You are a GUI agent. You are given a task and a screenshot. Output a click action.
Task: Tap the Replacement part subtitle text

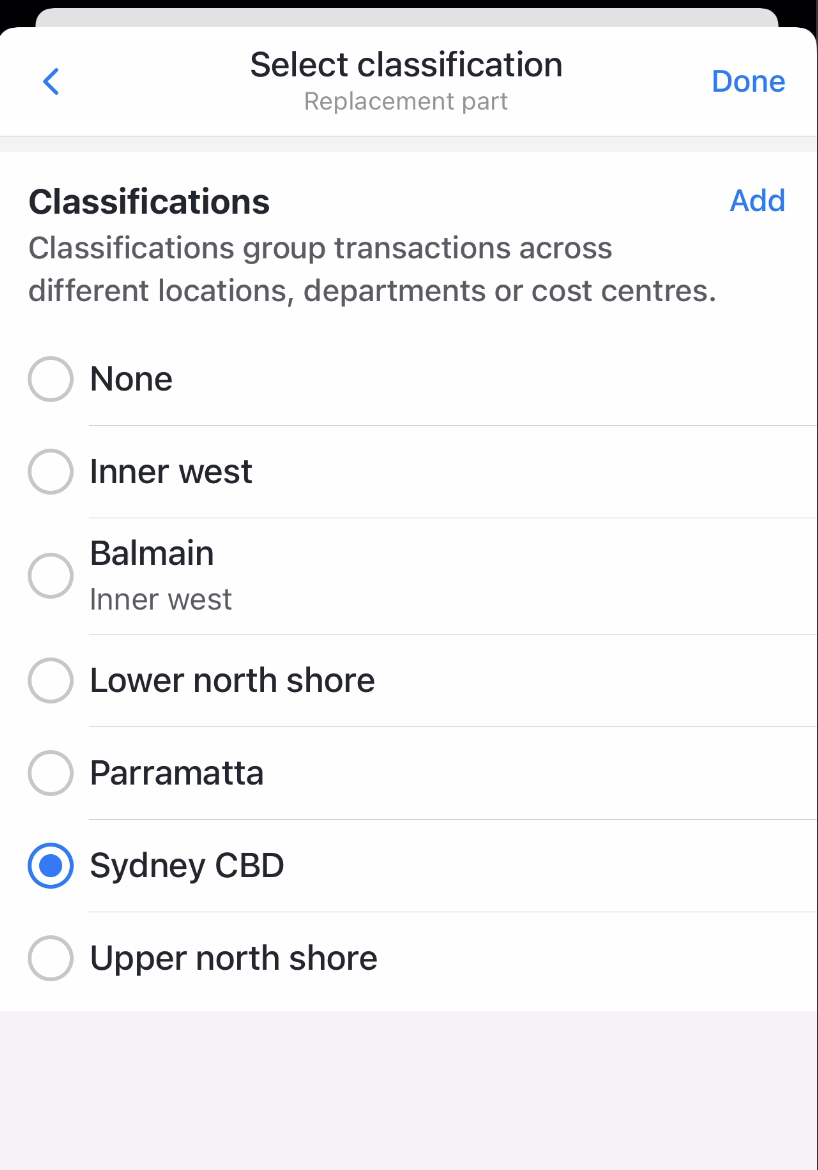click(x=406, y=100)
